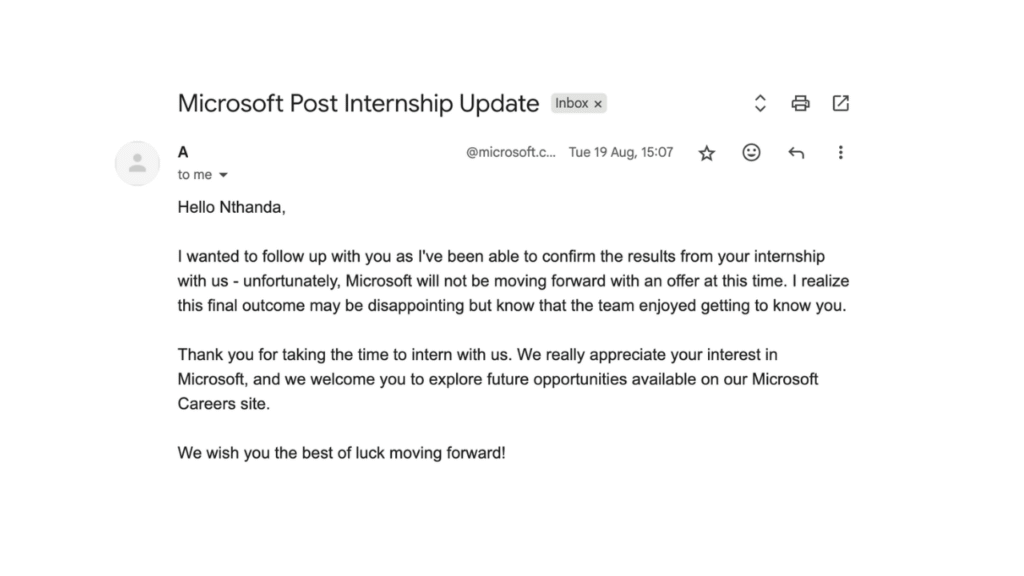This screenshot has width=1024, height=576.
Task: Expand recipient details arrow next to 'to me'
Action: [x=223, y=175]
